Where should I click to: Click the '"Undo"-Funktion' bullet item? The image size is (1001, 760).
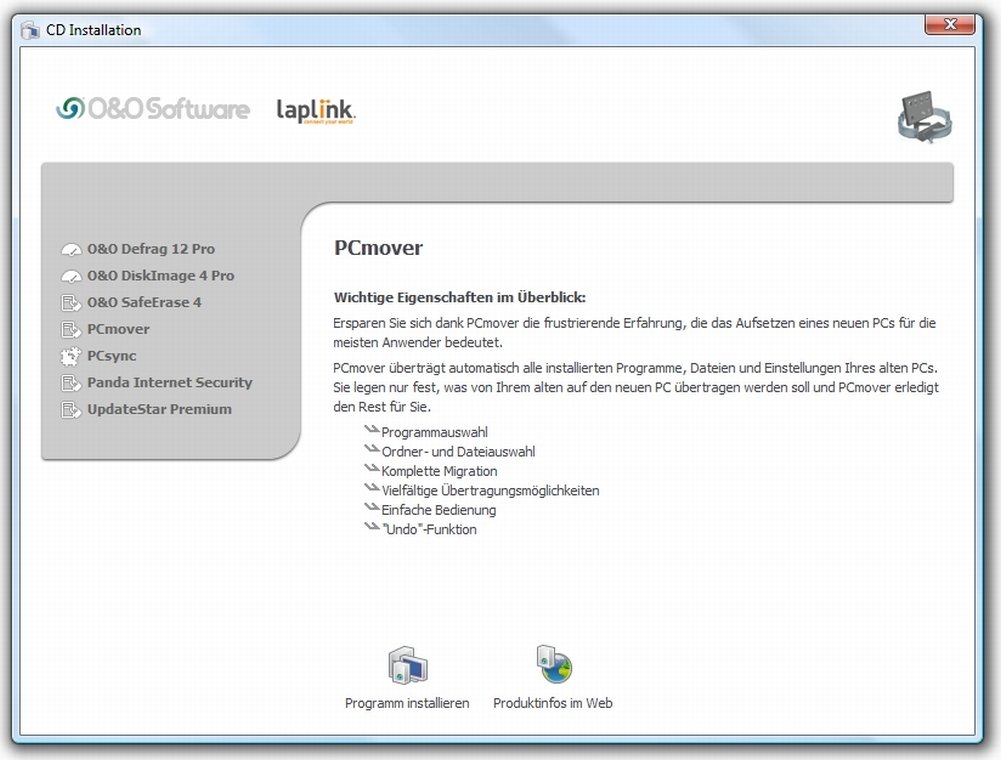(429, 529)
